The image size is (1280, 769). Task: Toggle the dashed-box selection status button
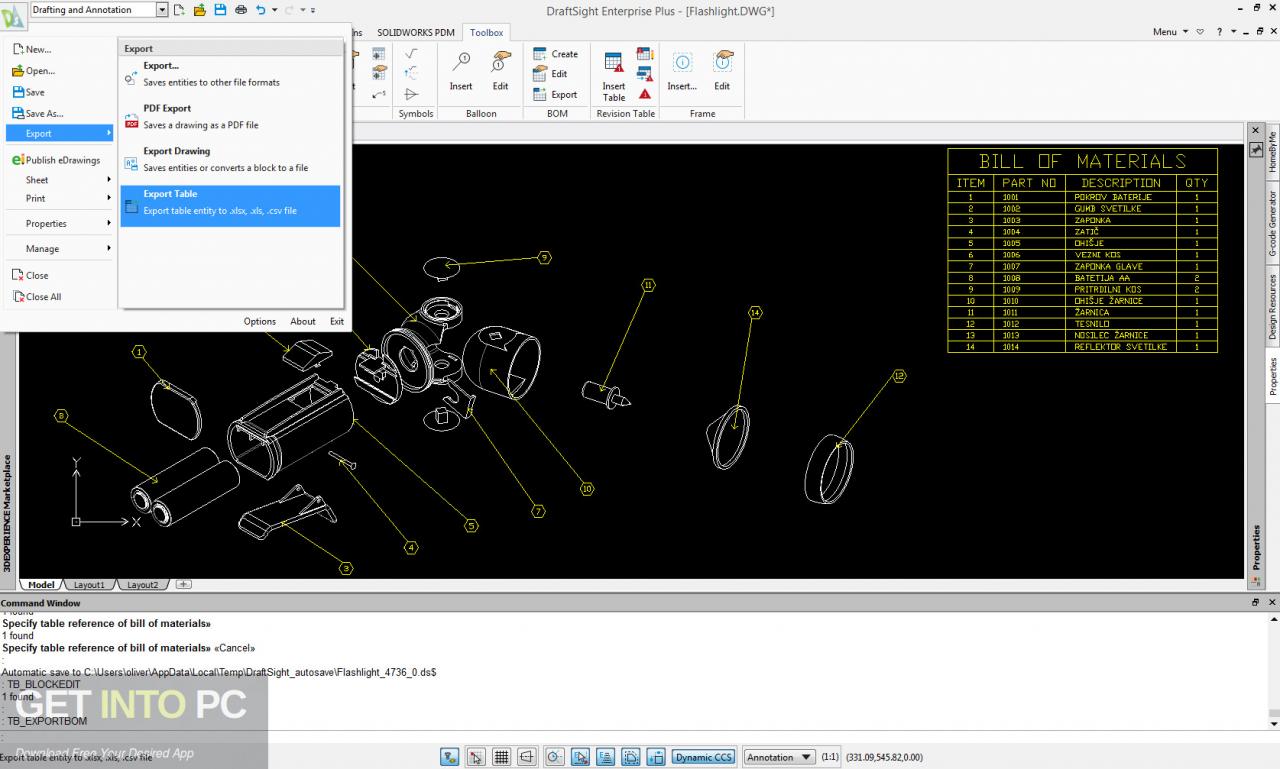631,757
